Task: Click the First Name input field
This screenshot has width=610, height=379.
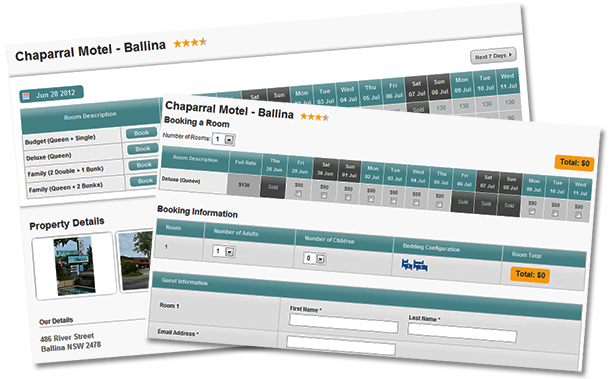Action: (x=344, y=323)
